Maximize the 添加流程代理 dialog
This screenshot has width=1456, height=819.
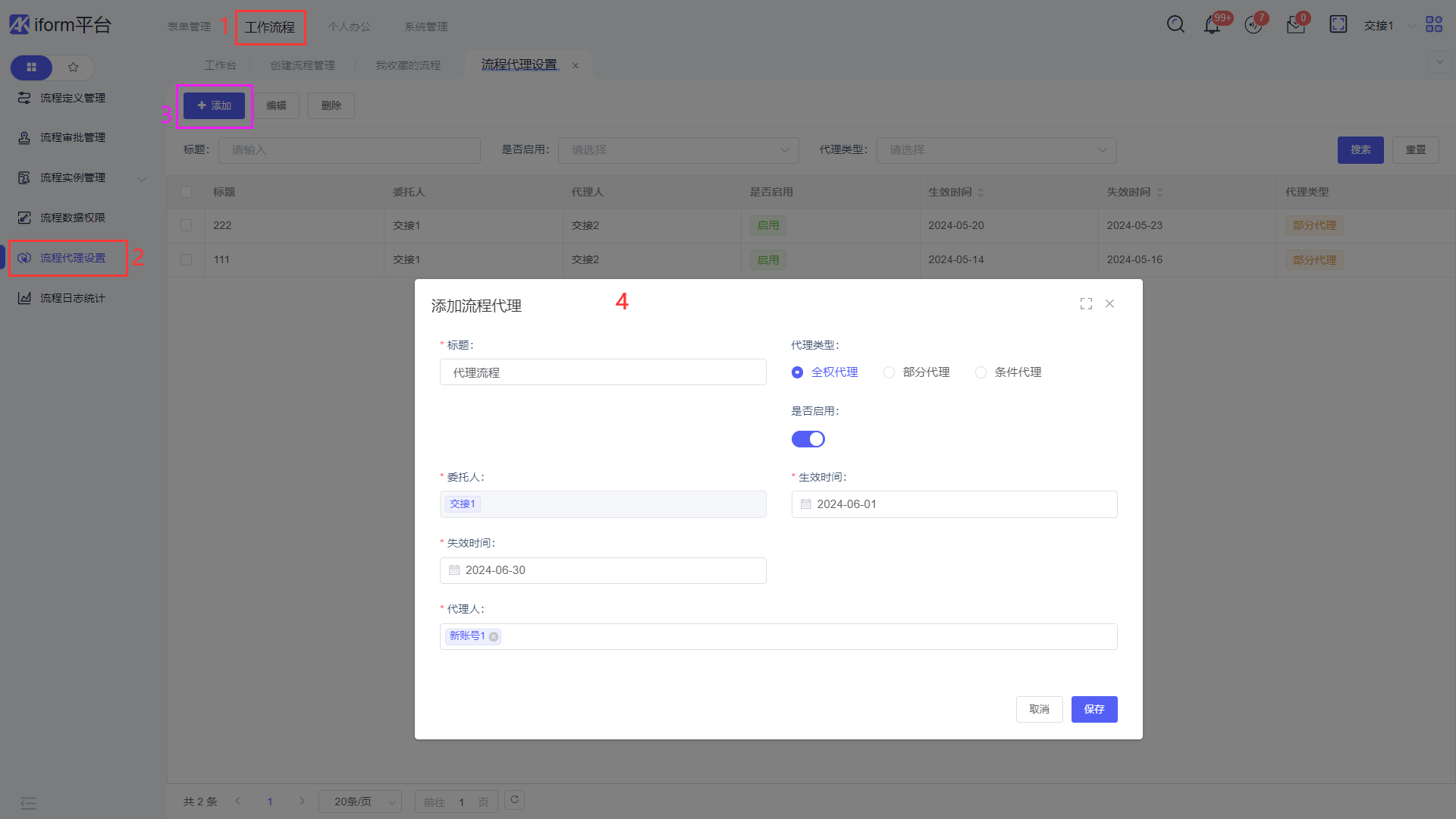pos(1086,303)
